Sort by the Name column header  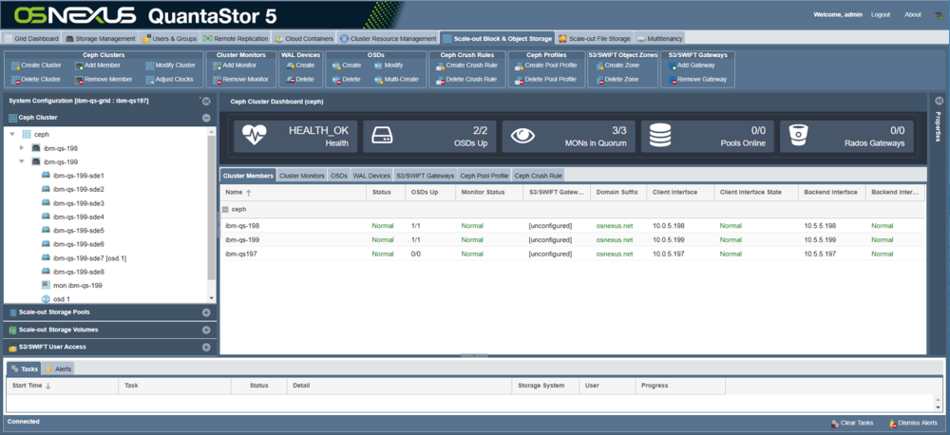click(x=293, y=192)
